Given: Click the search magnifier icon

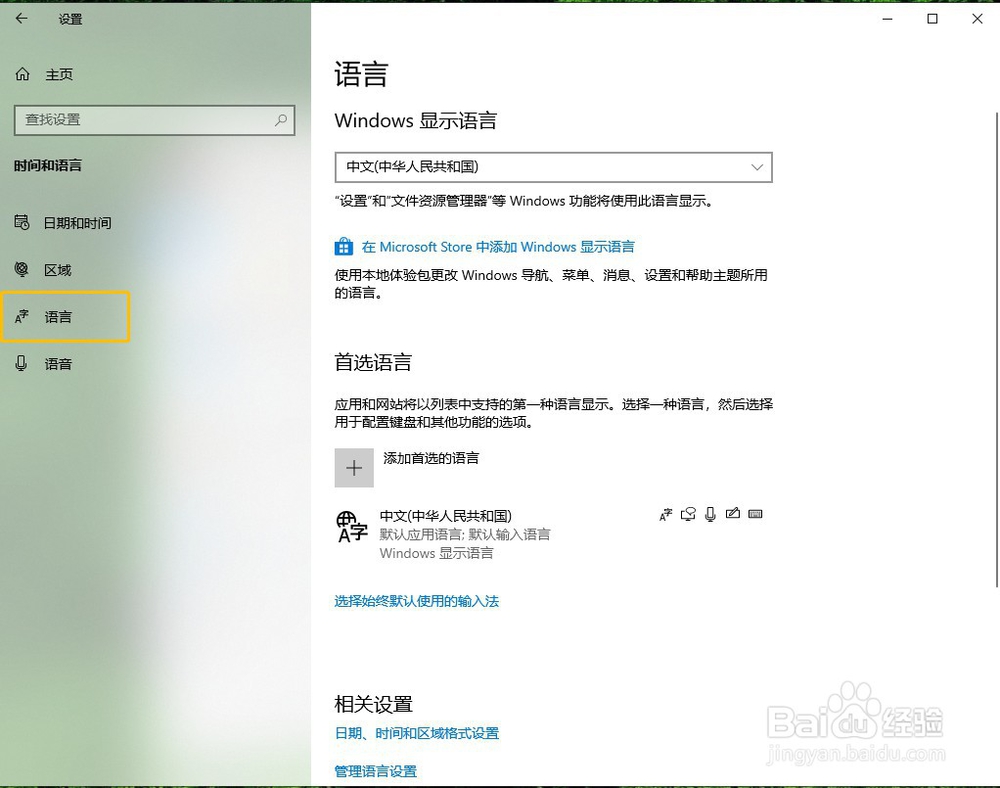Looking at the screenshot, I should (x=281, y=120).
